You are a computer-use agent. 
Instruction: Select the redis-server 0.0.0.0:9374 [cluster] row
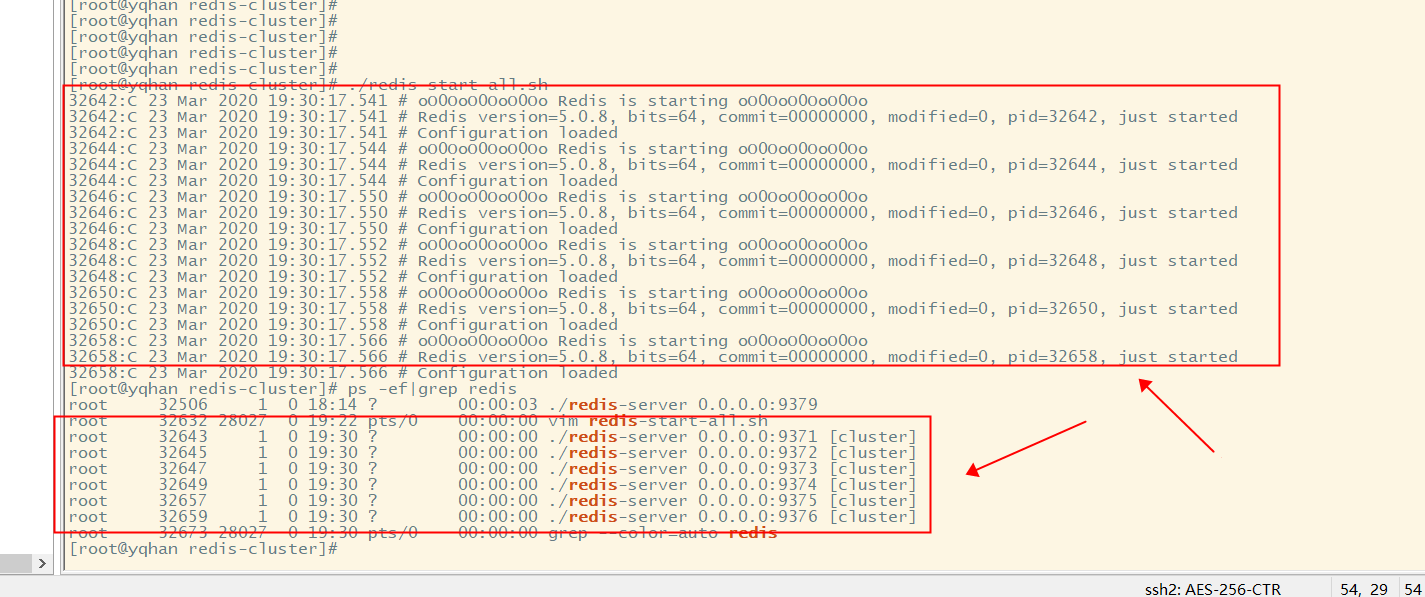(x=492, y=485)
